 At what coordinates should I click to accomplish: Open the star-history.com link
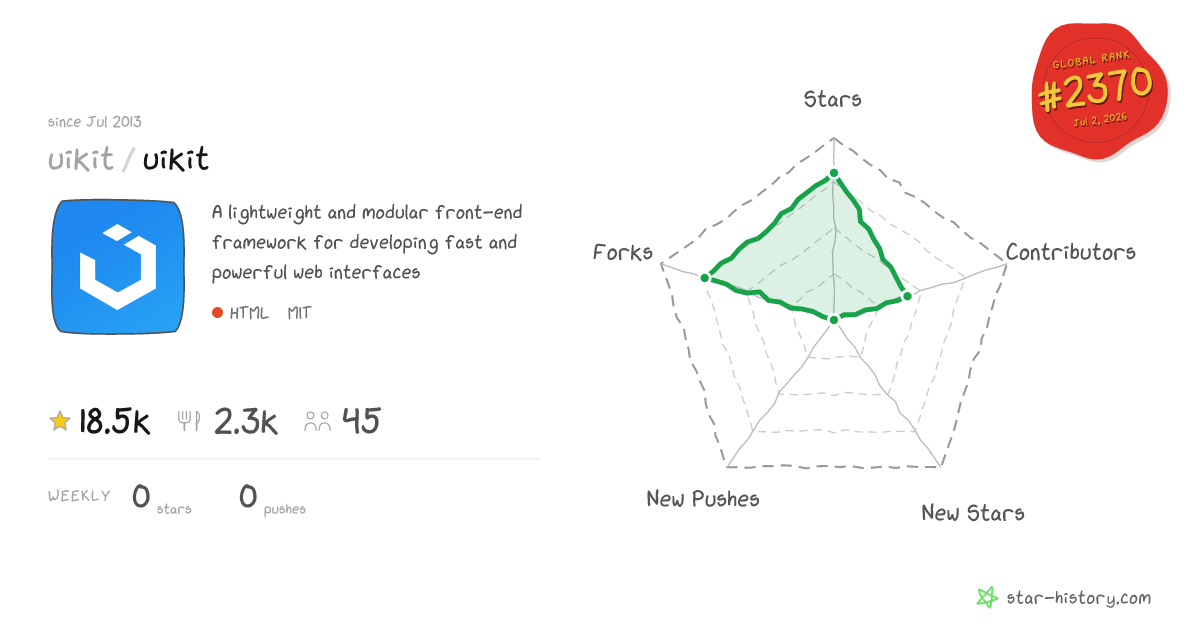(x=1078, y=598)
